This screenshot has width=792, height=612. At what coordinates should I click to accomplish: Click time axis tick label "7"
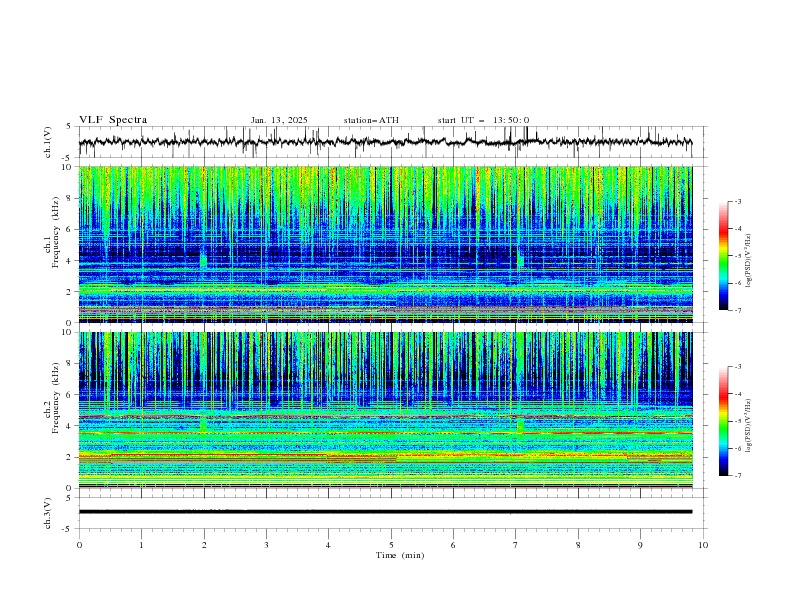point(515,545)
